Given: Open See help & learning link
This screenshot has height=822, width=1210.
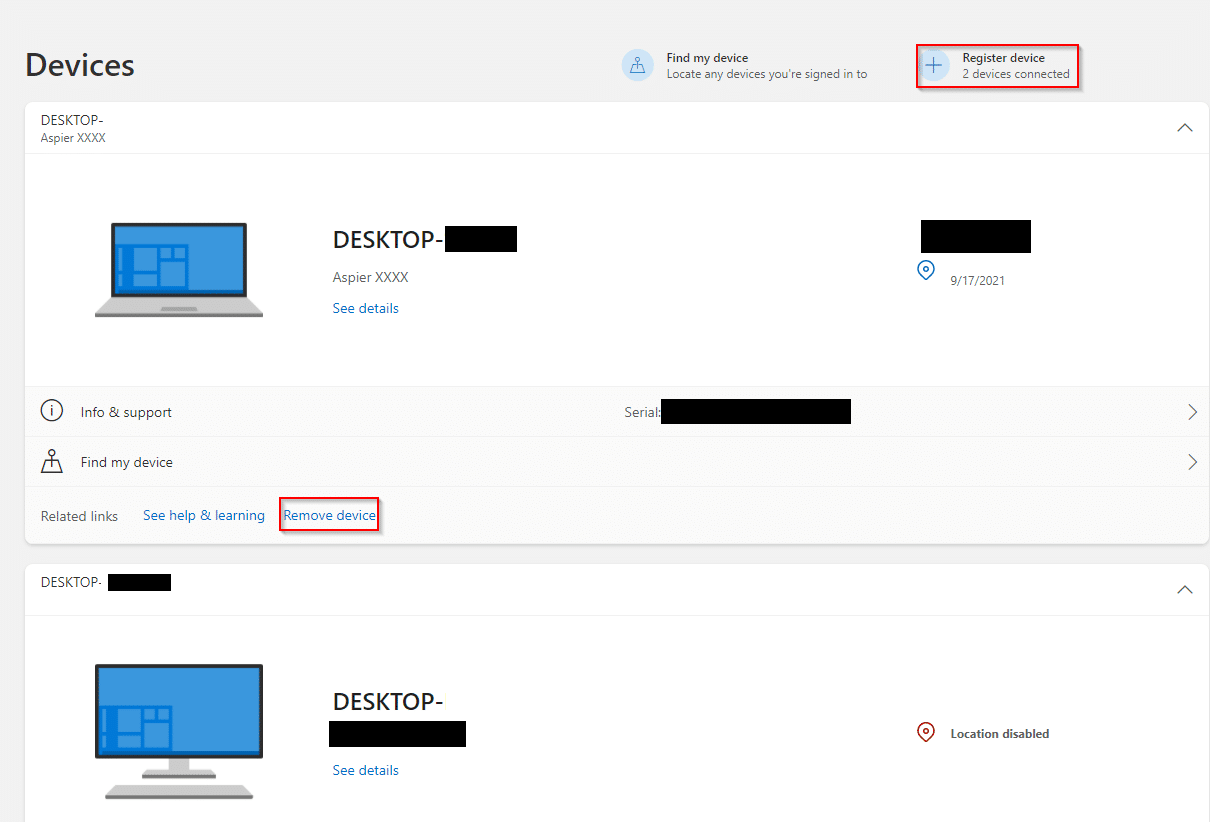Looking at the screenshot, I should [x=204, y=515].
